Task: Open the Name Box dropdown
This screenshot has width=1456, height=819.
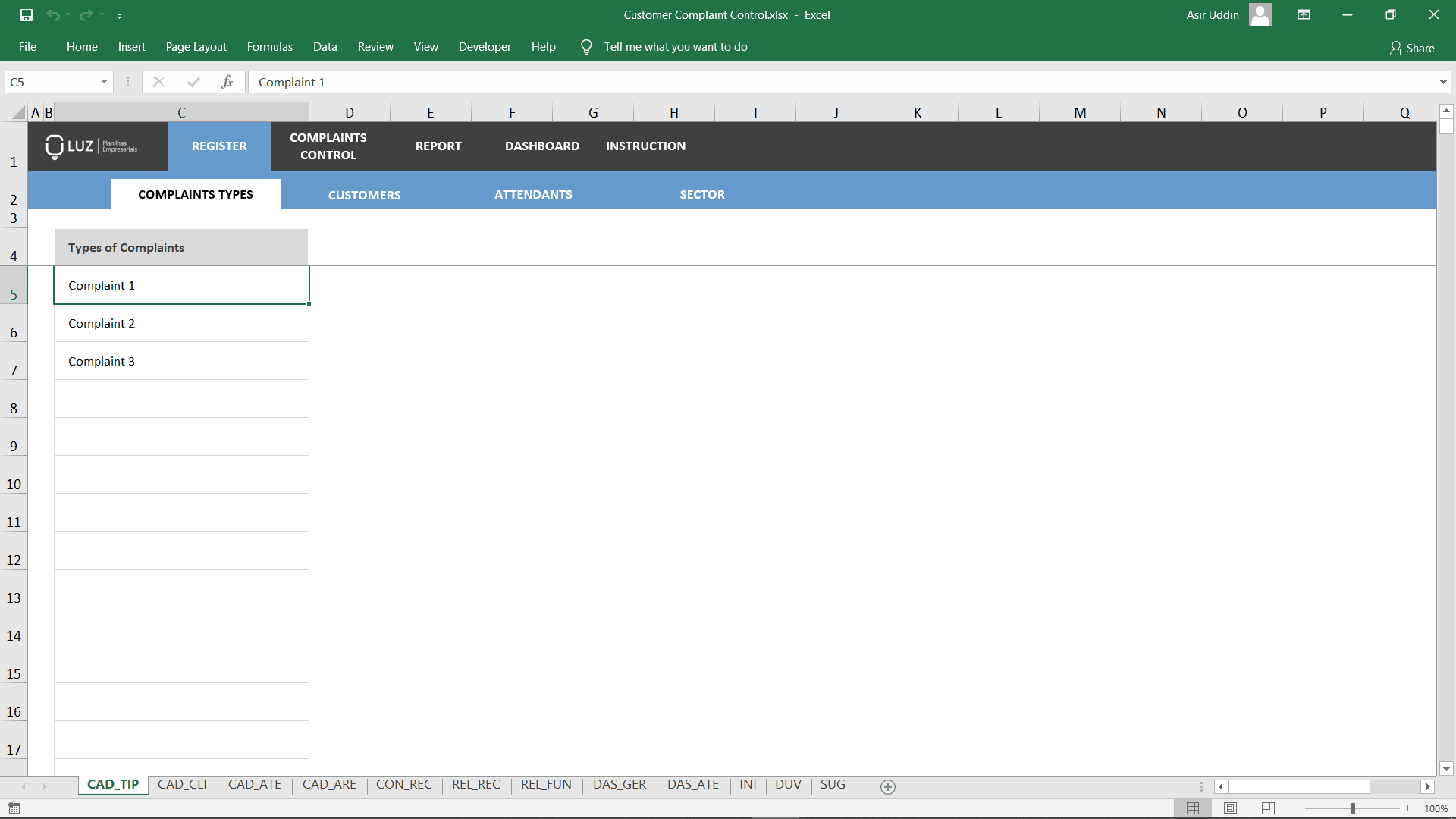Action: tap(104, 82)
